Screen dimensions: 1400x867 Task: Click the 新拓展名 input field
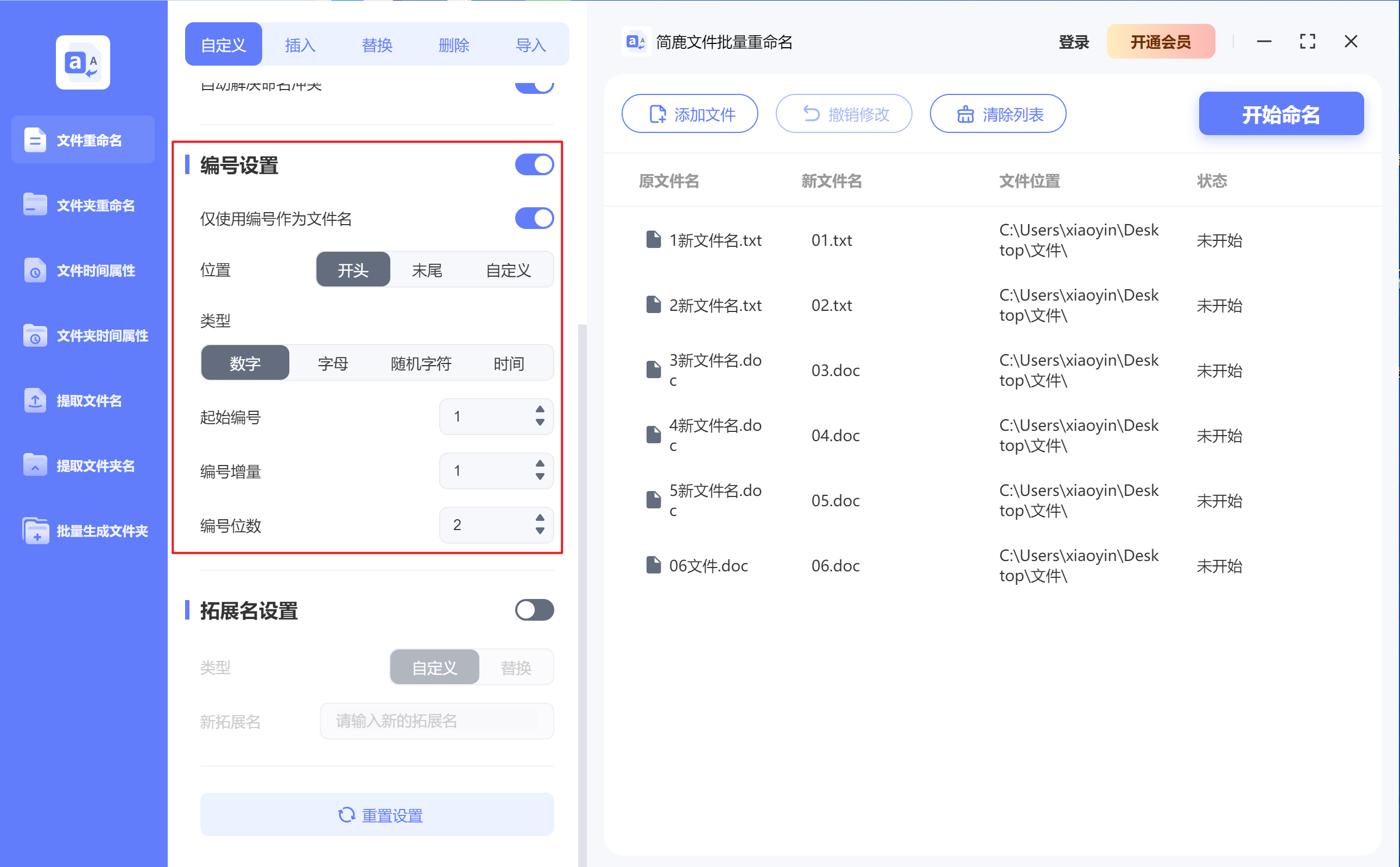tap(436, 721)
